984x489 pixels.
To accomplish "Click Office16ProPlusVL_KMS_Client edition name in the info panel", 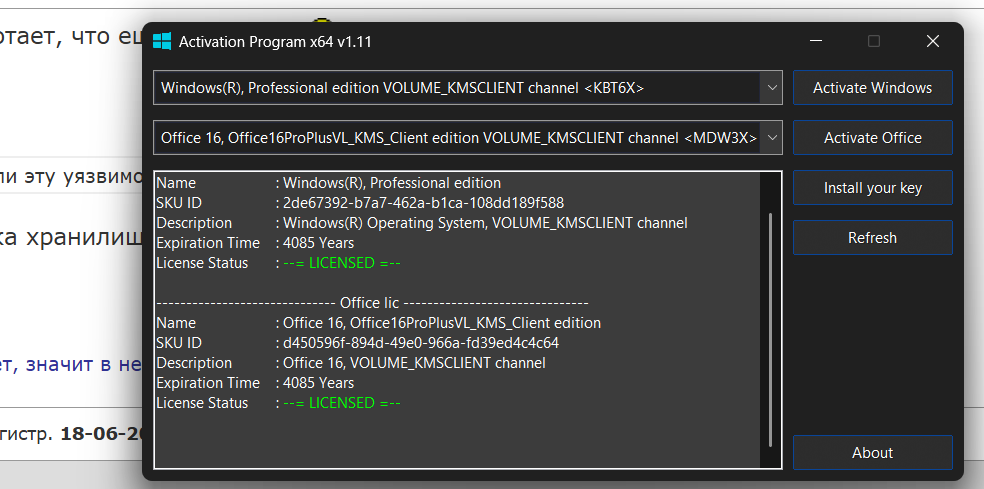I will (442, 323).
